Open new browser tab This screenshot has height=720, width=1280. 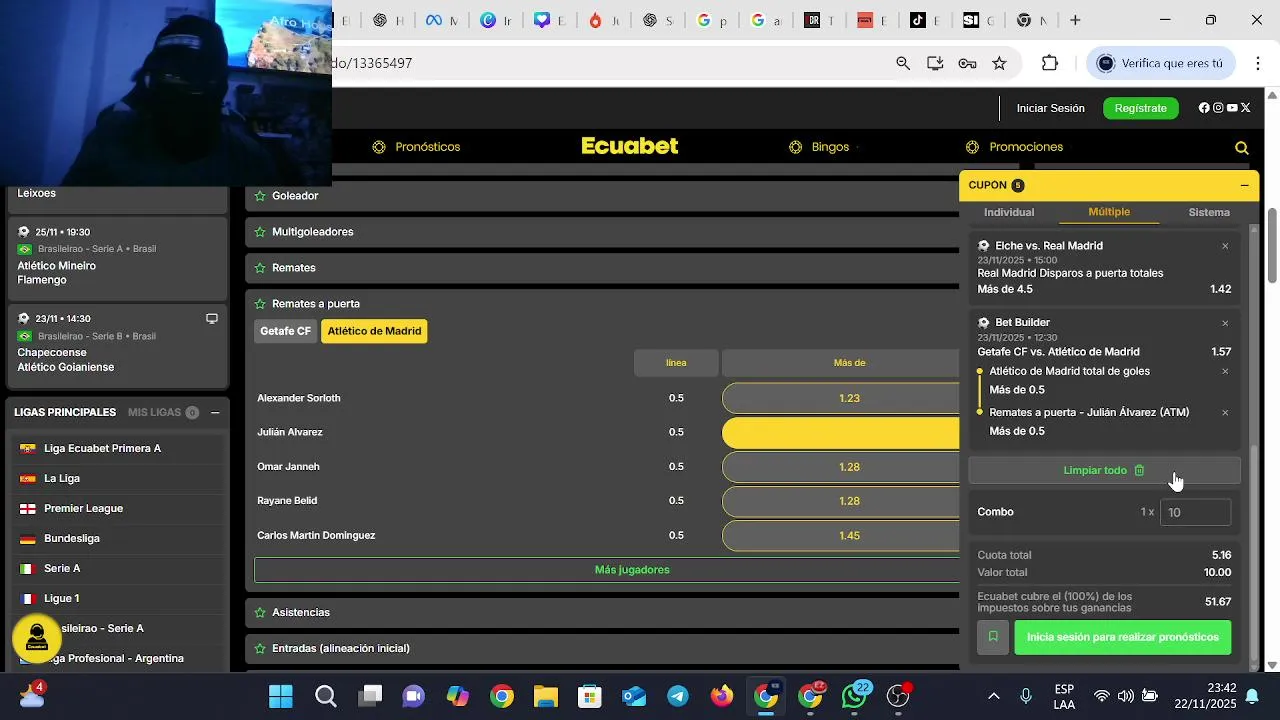(x=1075, y=20)
